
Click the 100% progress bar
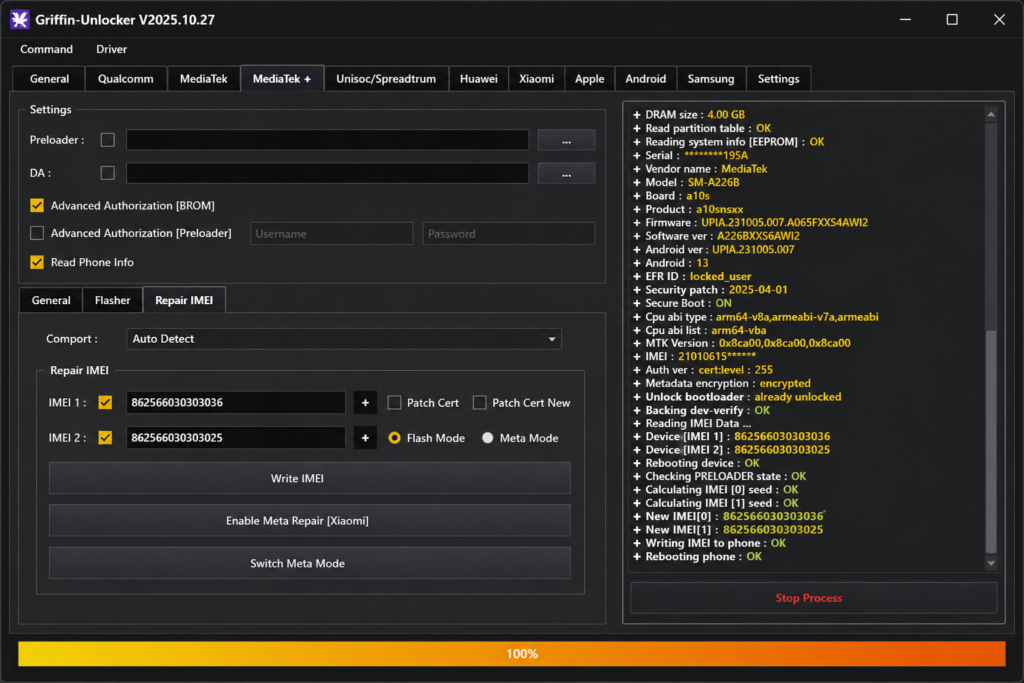[511, 654]
